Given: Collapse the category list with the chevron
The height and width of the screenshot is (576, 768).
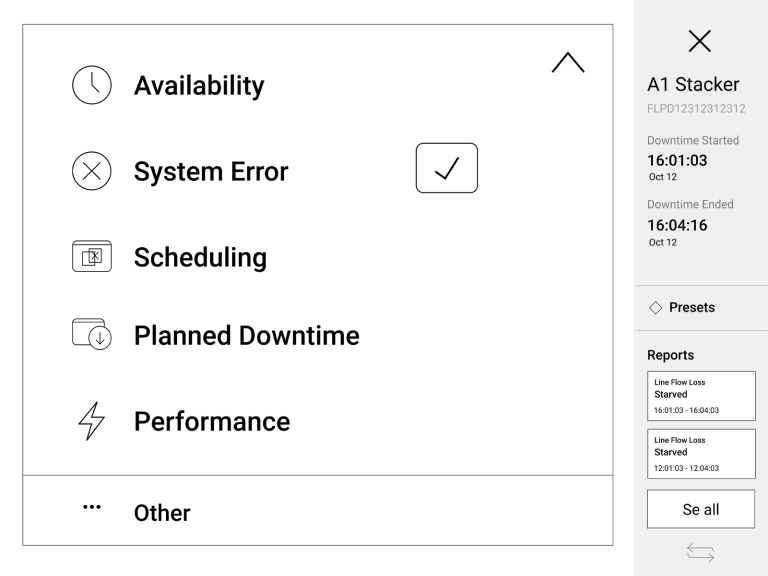Looking at the screenshot, I should click(x=567, y=62).
